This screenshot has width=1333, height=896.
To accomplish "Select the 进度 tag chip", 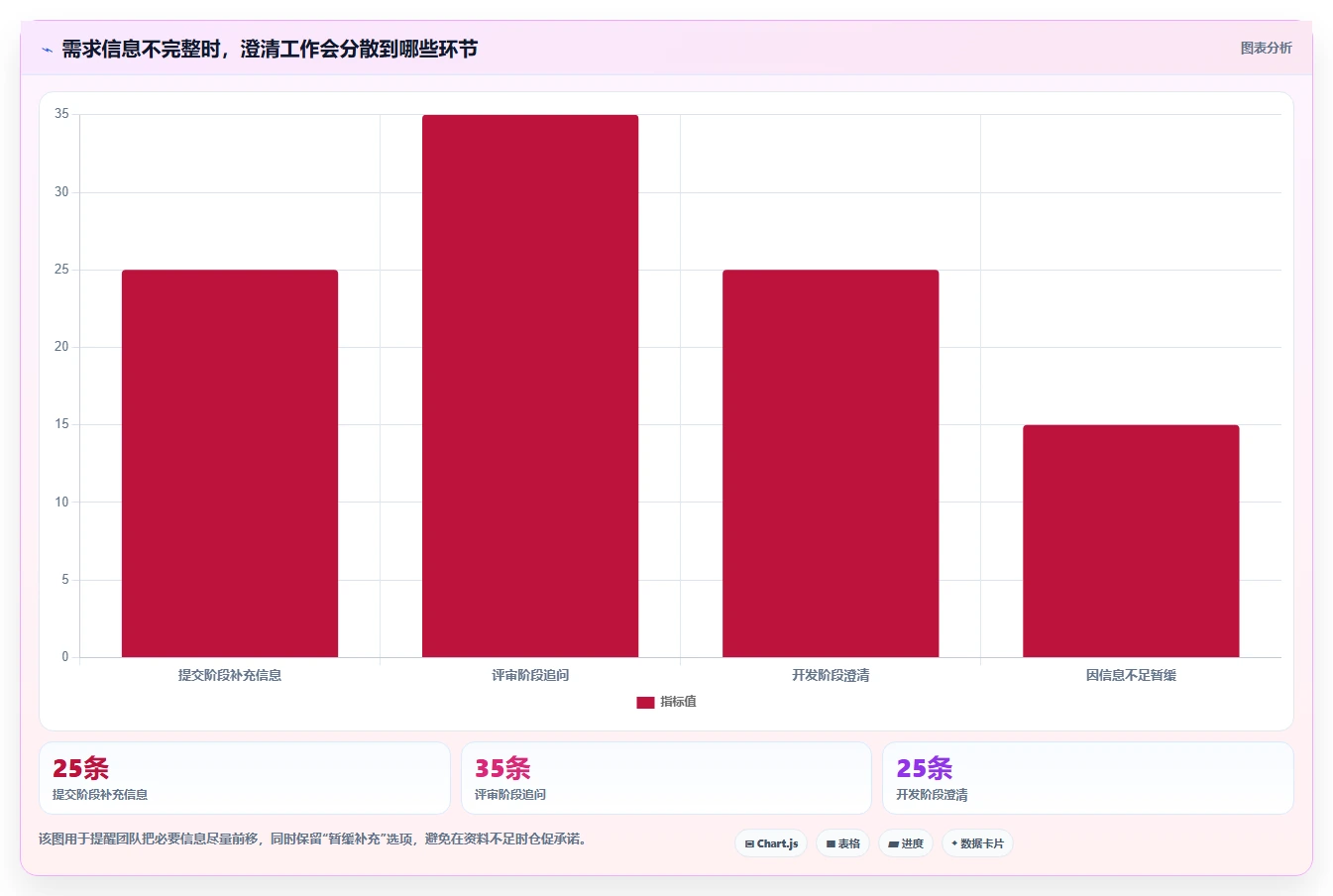I will 906,843.
